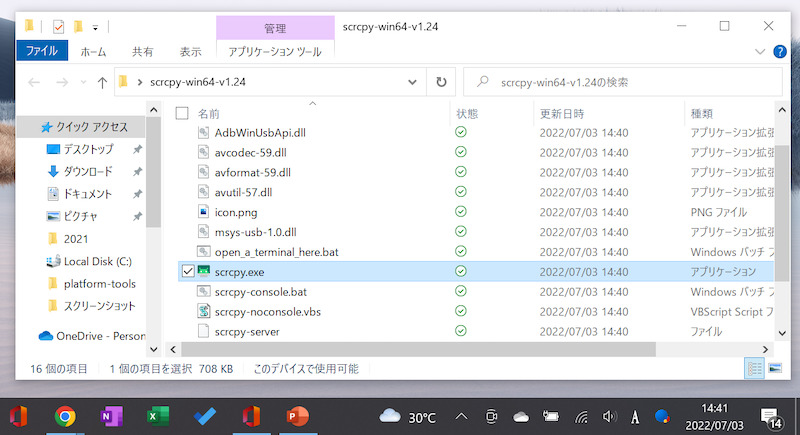Show hidden system tray icons
Screen dimensions: 800x435
(461, 416)
